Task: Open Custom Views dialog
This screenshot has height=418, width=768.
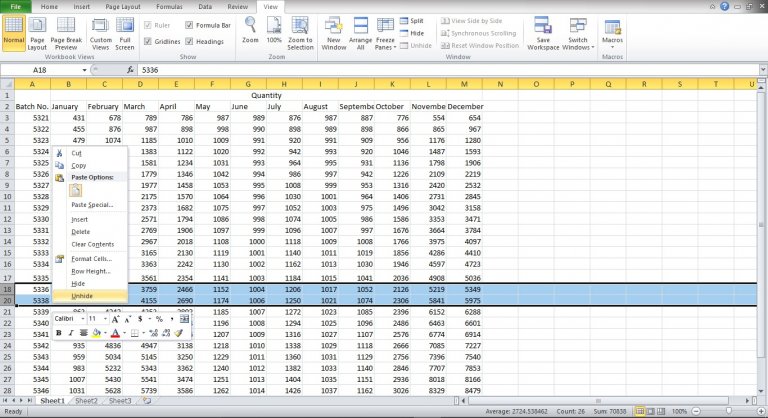Action: click(x=100, y=33)
